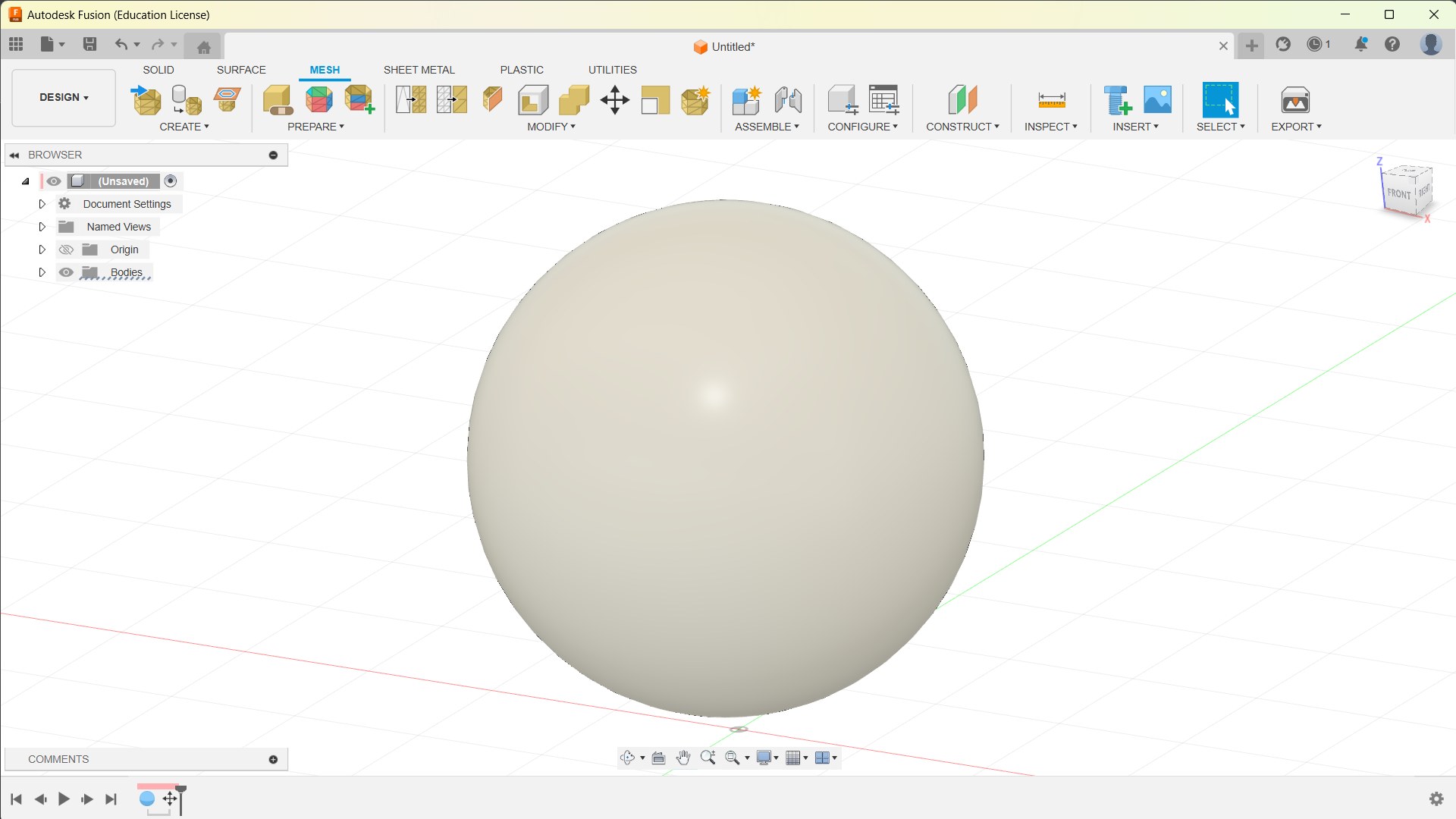Select the Move/Copy arrows tool

tap(614, 99)
